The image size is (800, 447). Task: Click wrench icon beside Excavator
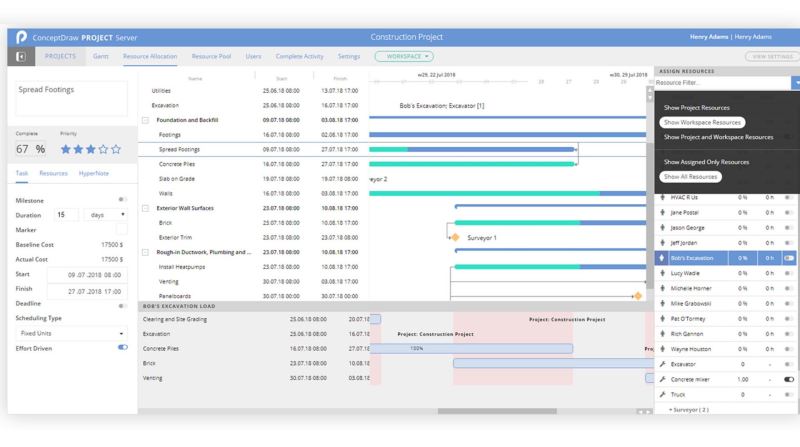coord(662,364)
